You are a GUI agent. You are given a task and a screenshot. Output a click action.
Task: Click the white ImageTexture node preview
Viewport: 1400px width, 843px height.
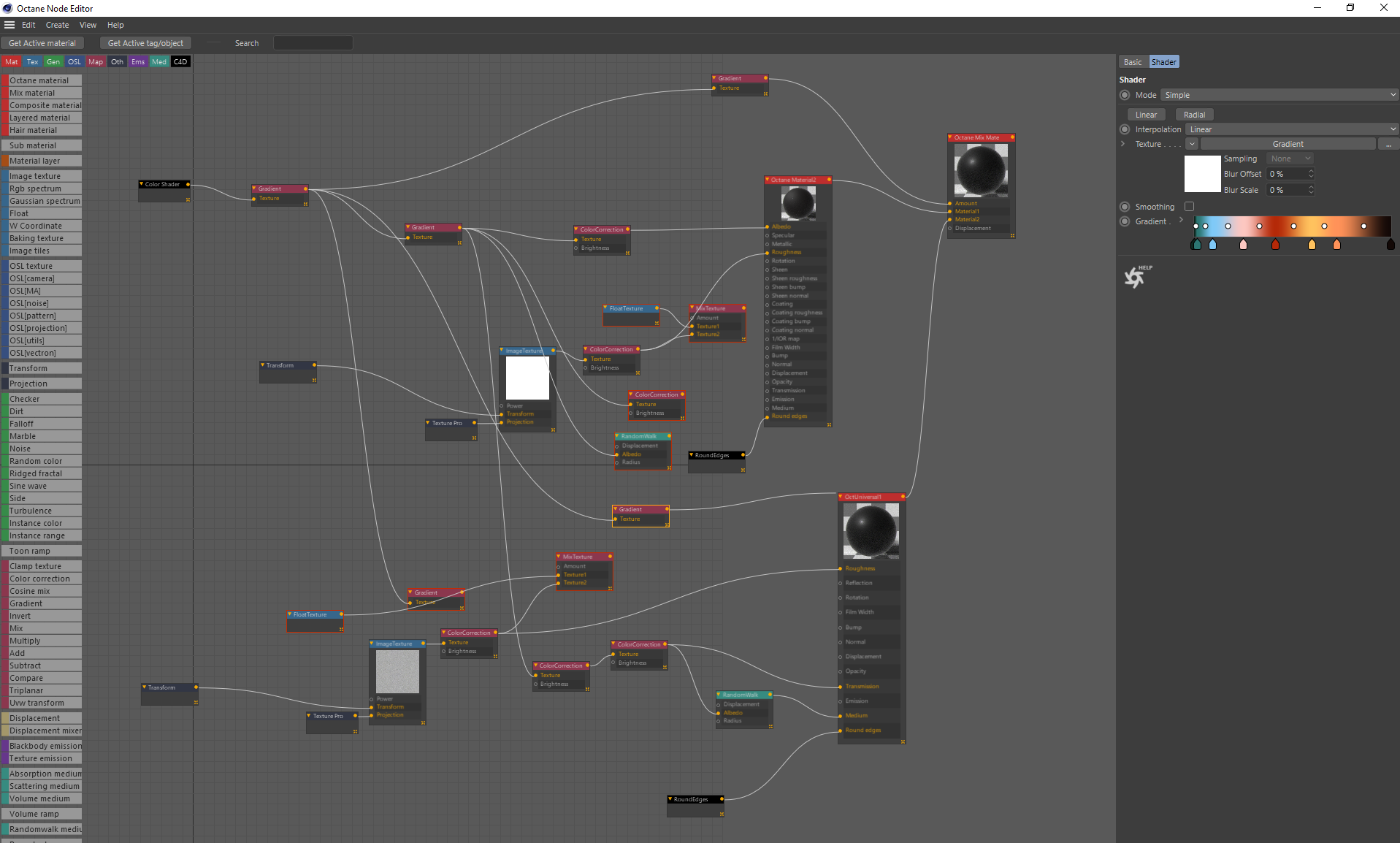tap(527, 378)
